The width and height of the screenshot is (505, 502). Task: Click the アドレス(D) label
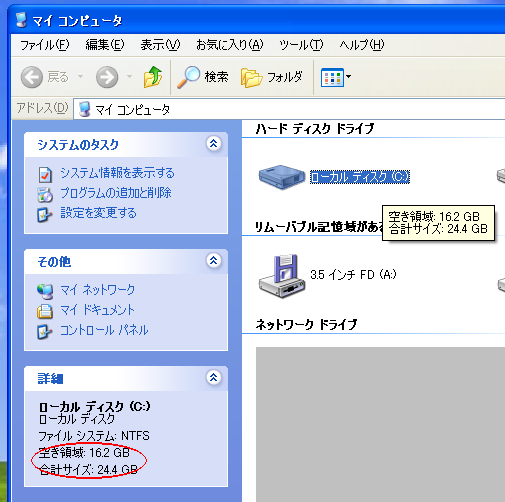[x=42, y=108]
